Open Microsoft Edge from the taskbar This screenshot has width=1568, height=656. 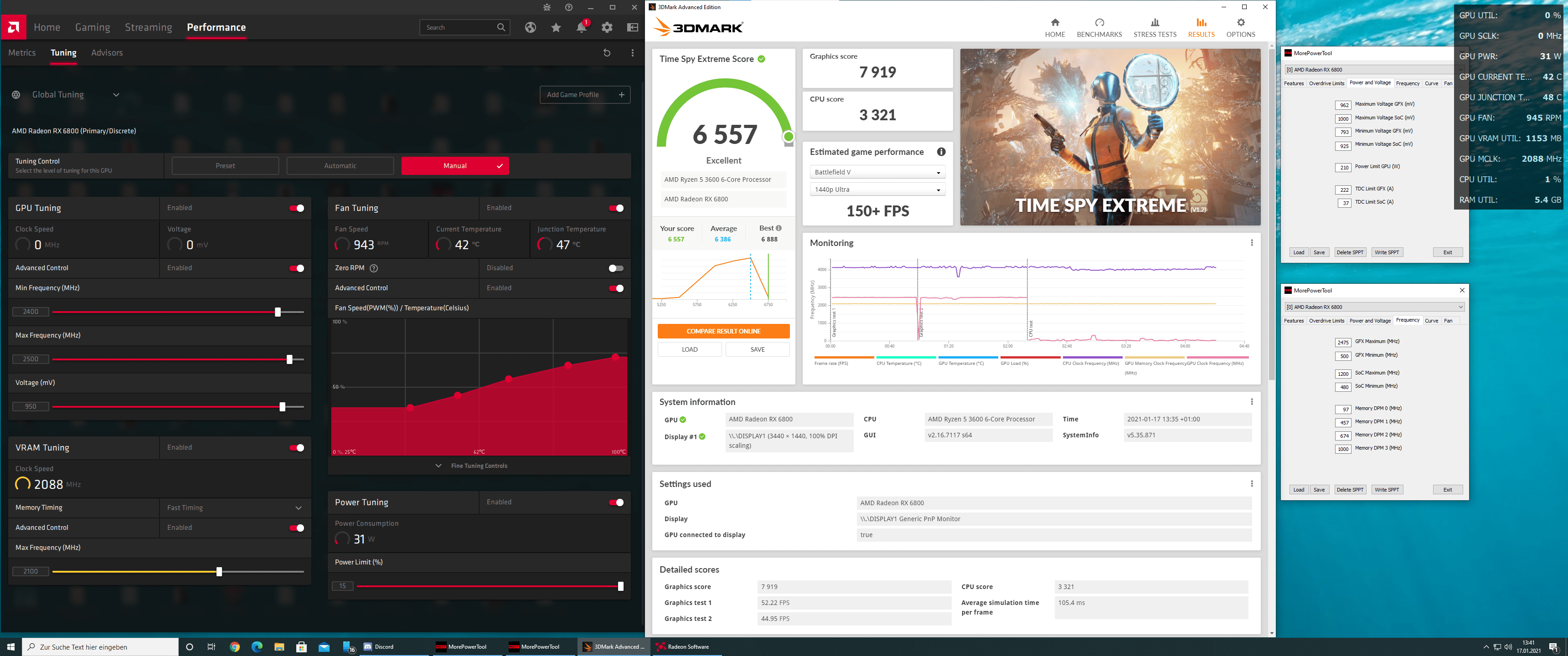pos(257,647)
